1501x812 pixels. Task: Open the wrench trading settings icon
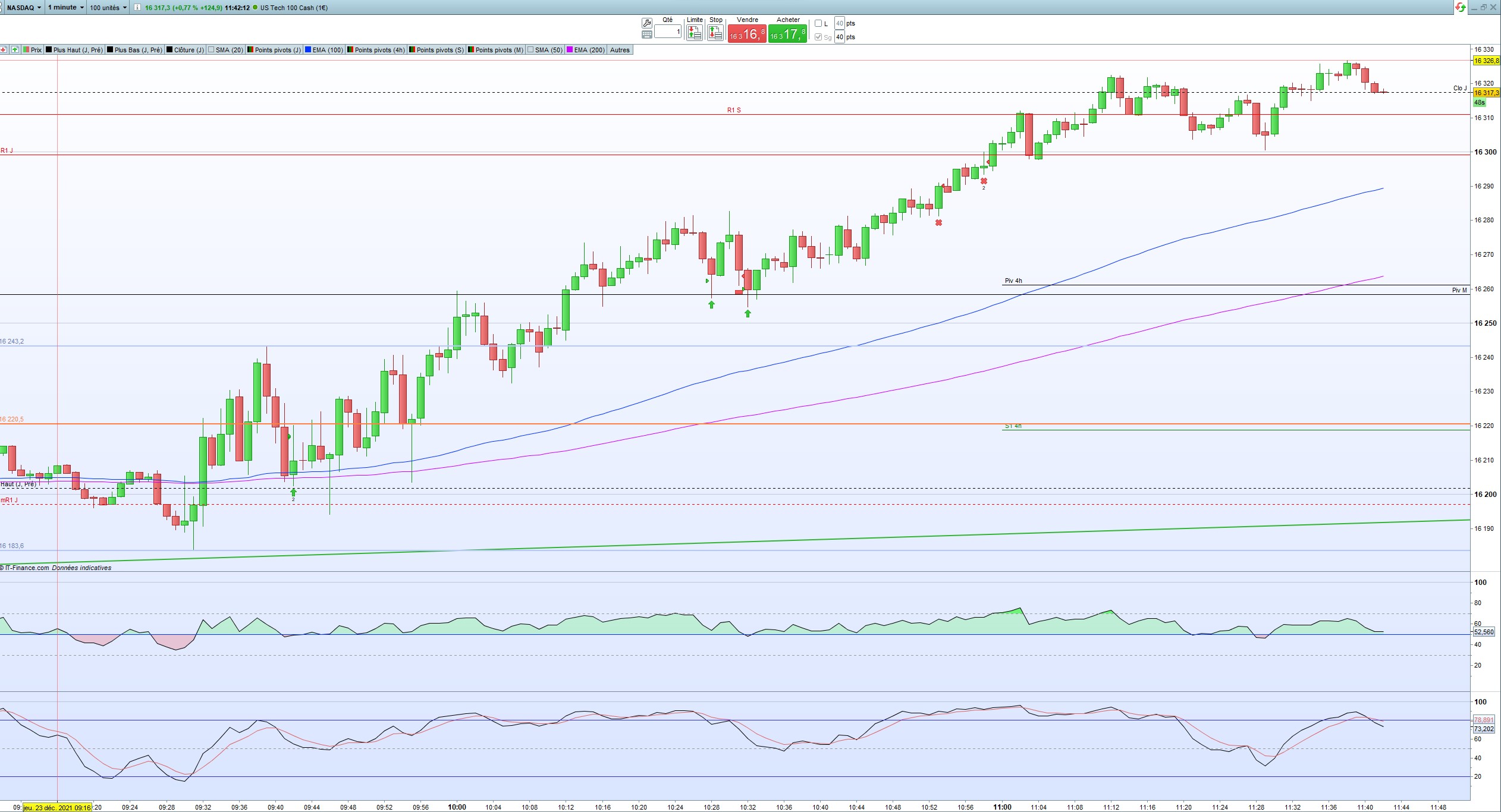(647, 23)
